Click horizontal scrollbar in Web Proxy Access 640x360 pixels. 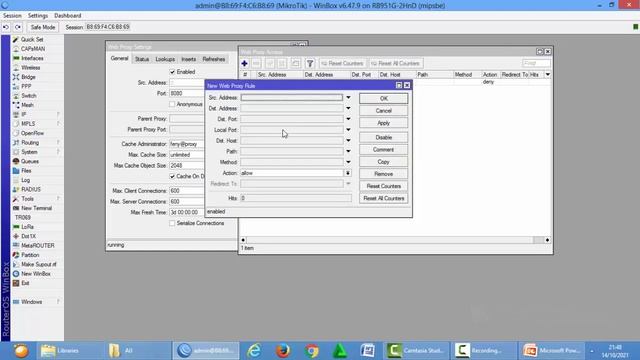point(395,240)
